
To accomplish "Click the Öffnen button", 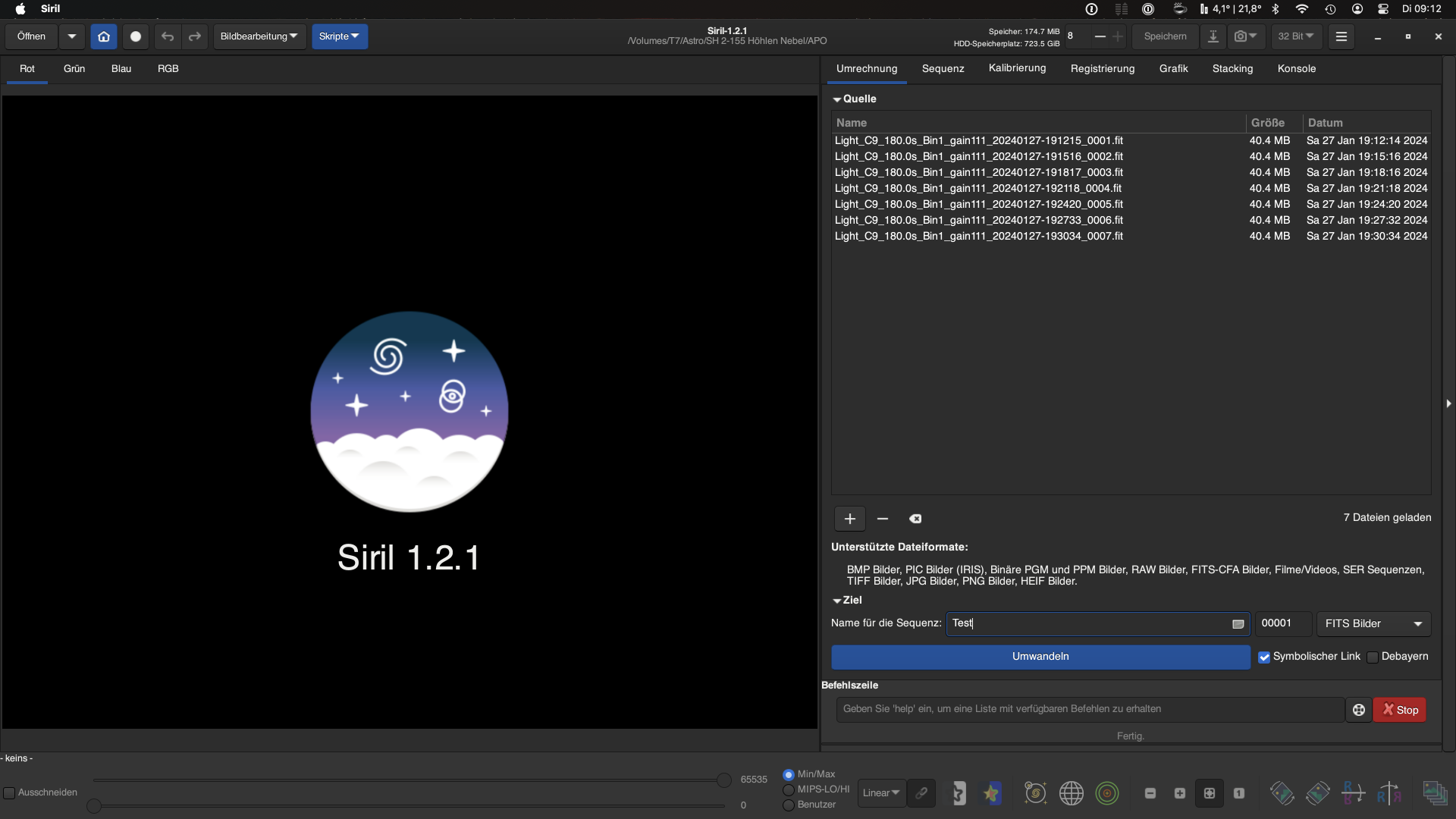I will pyautogui.click(x=32, y=36).
